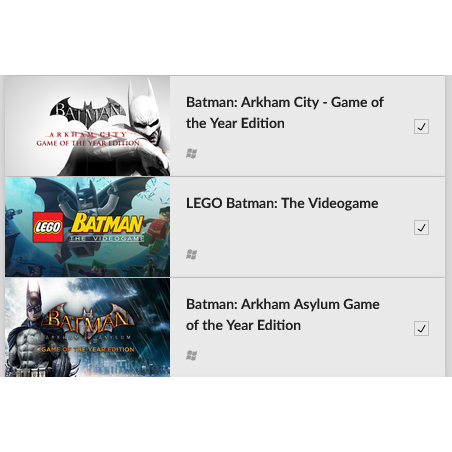Image resolution: width=452 pixels, height=452 pixels.
Task: Open the LEGO Batman: The Videogame title
Action: 282,203
